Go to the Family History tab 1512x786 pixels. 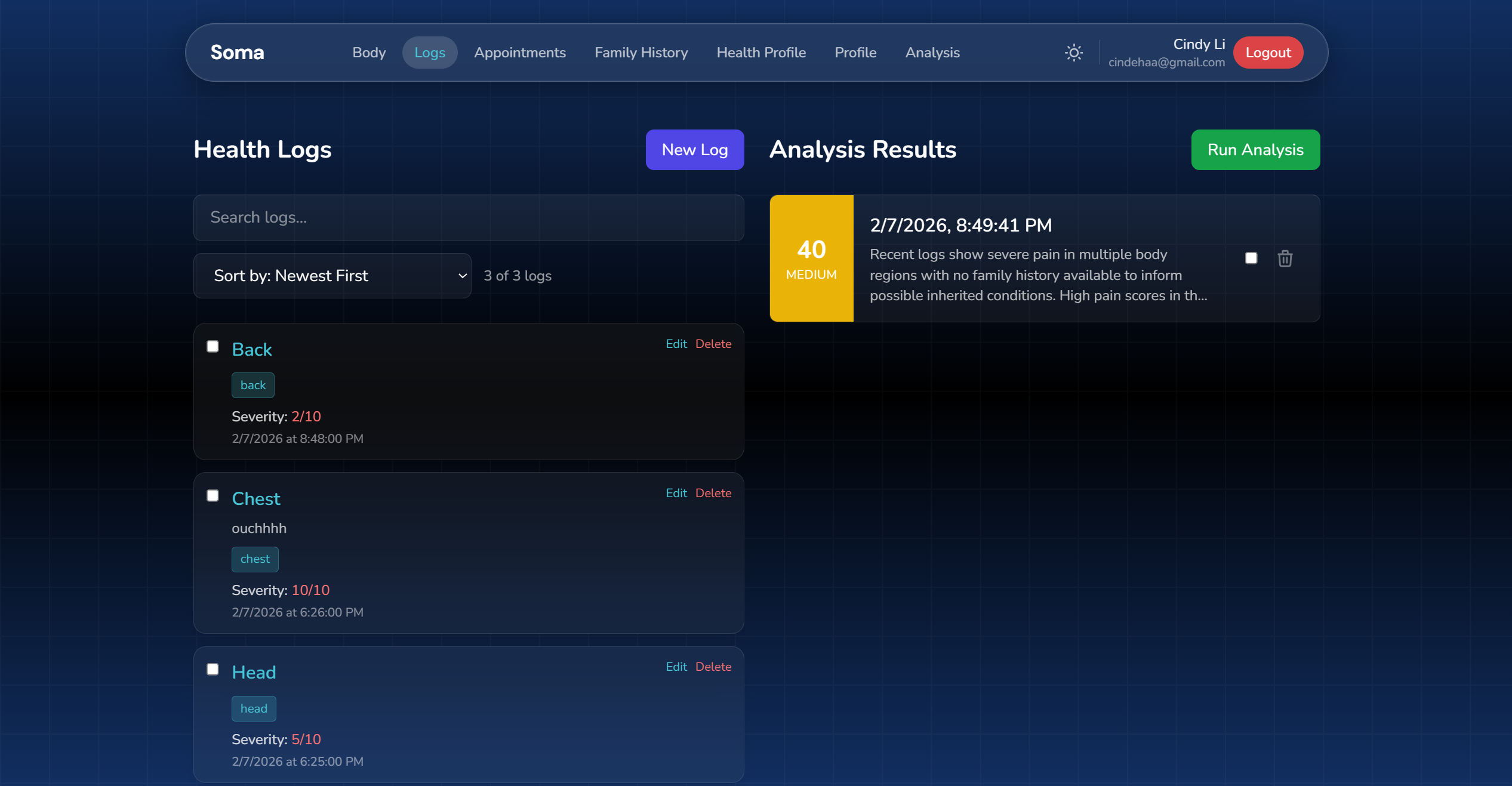click(641, 53)
